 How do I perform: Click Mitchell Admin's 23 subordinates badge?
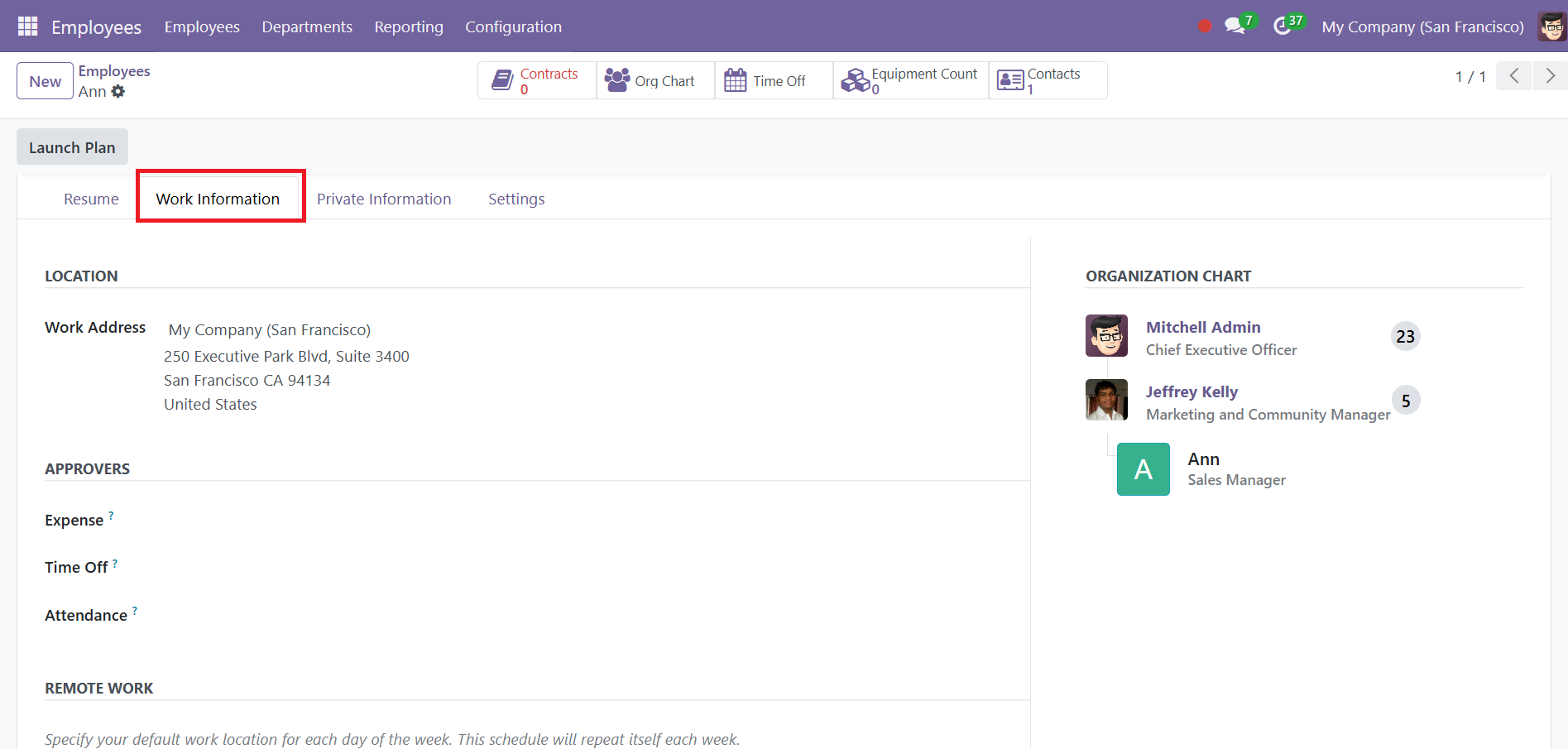click(1405, 336)
